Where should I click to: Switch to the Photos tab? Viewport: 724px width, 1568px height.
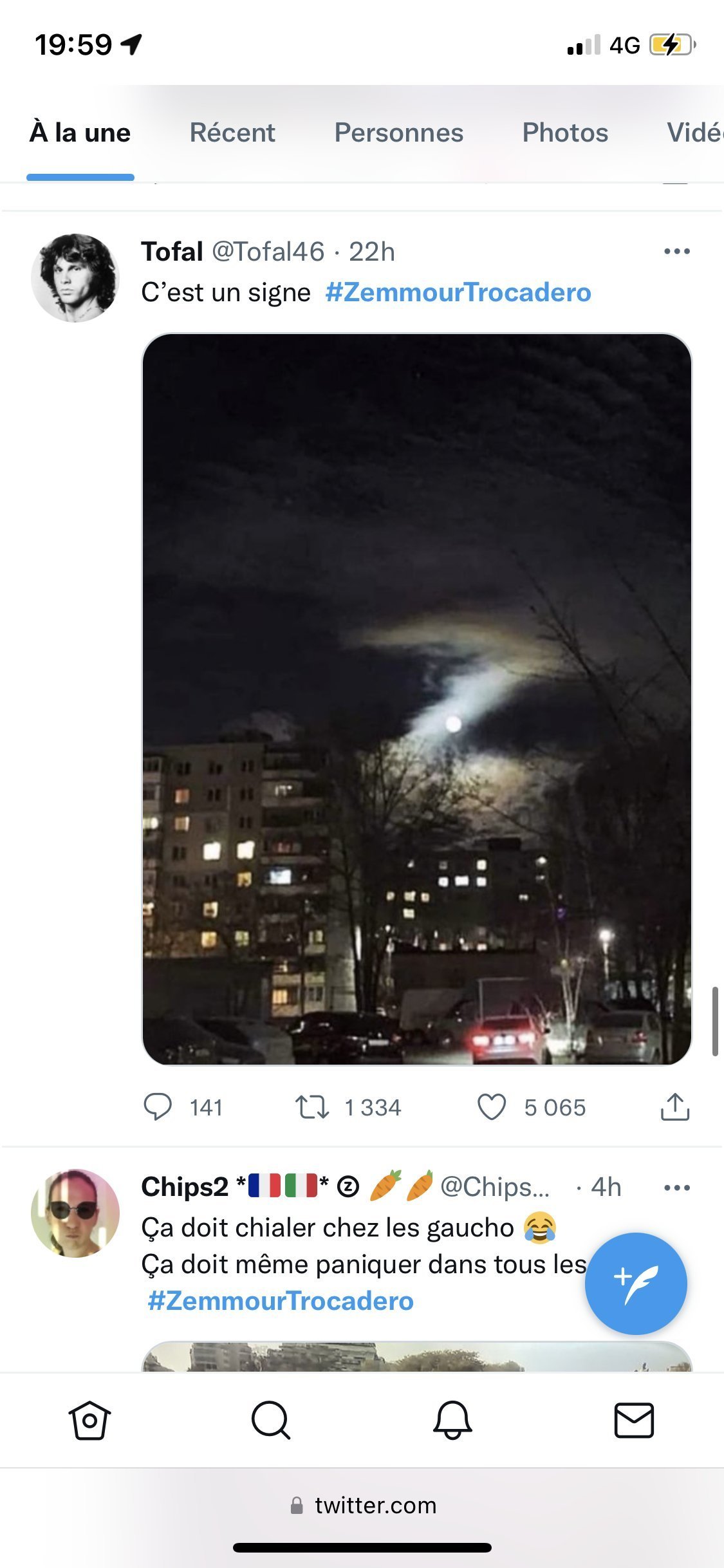pos(565,133)
